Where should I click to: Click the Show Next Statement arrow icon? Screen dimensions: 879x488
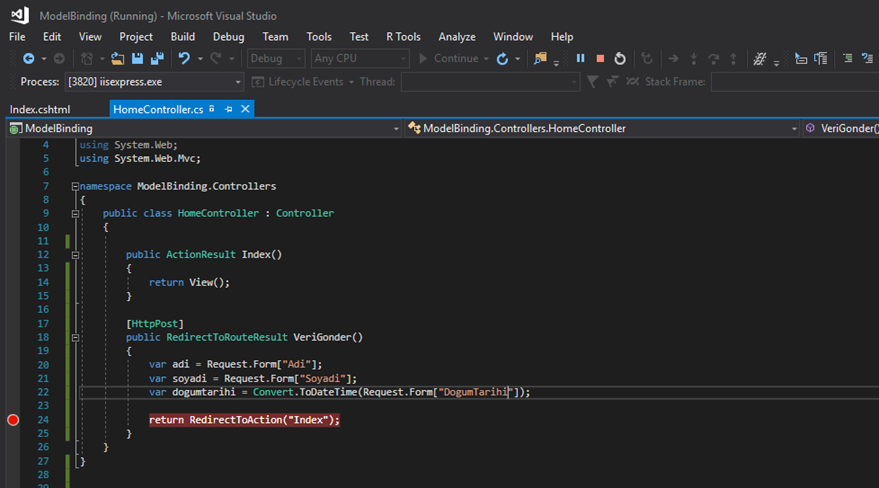673,58
